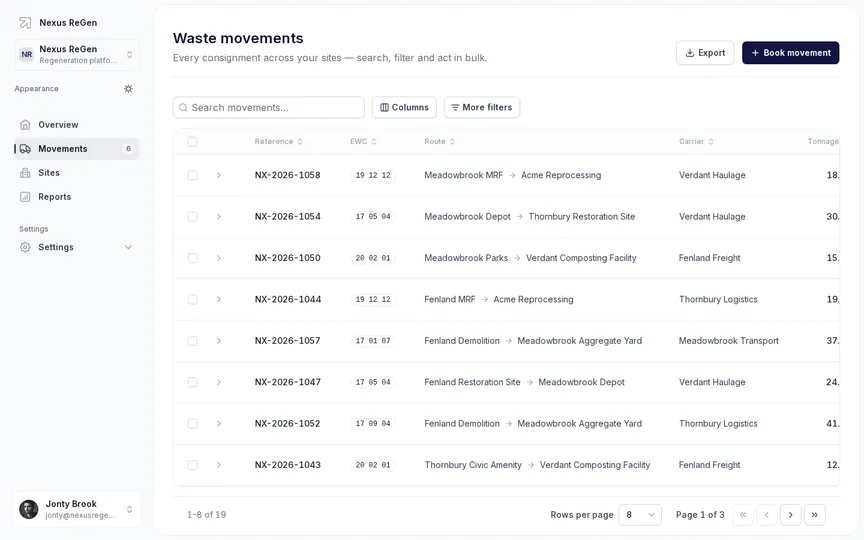864x540 pixels.
Task: Open the Columns chooser
Action: 404,107
